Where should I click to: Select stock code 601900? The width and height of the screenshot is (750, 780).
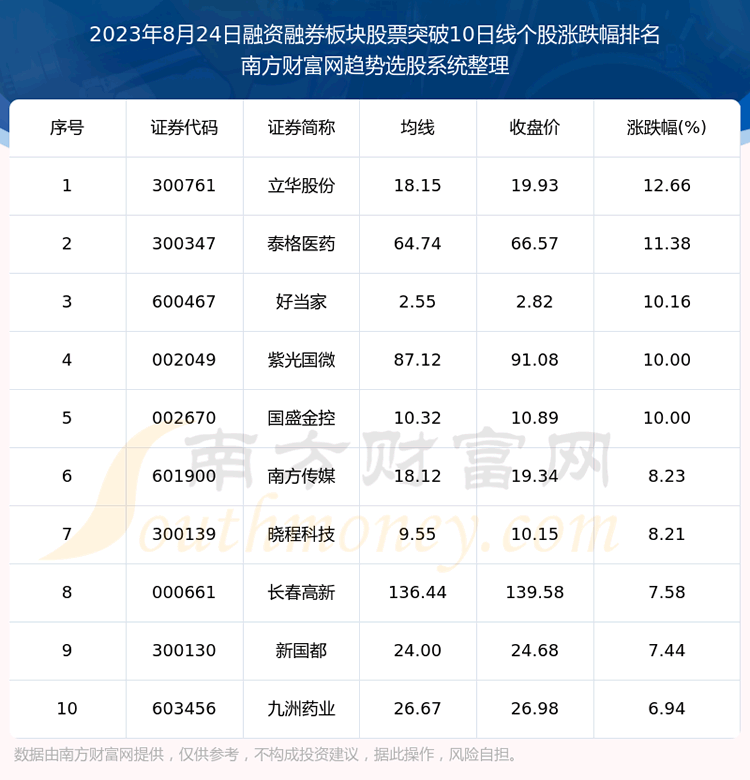pos(184,476)
